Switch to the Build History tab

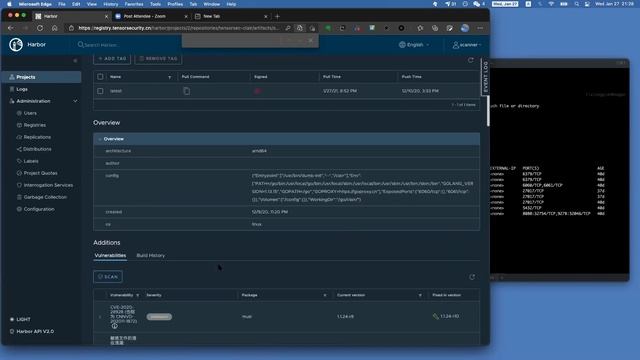click(151, 256)
